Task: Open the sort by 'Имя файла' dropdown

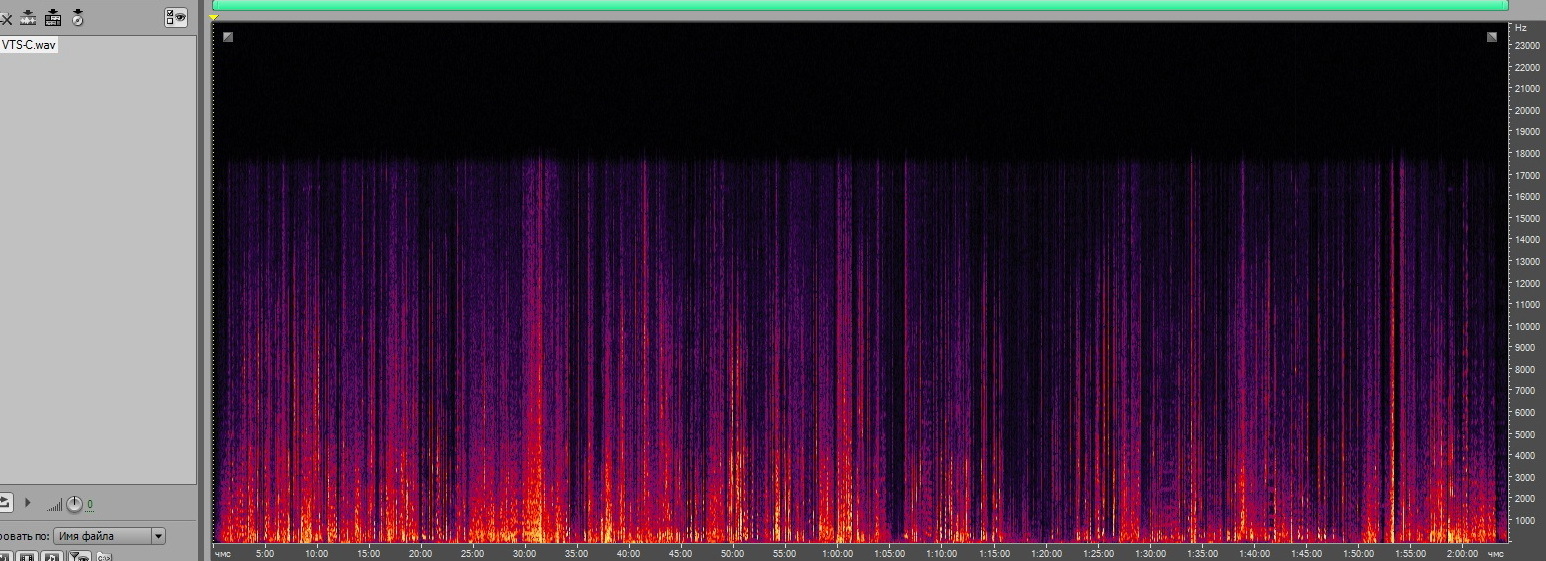Action: click(x=109, y=536)
